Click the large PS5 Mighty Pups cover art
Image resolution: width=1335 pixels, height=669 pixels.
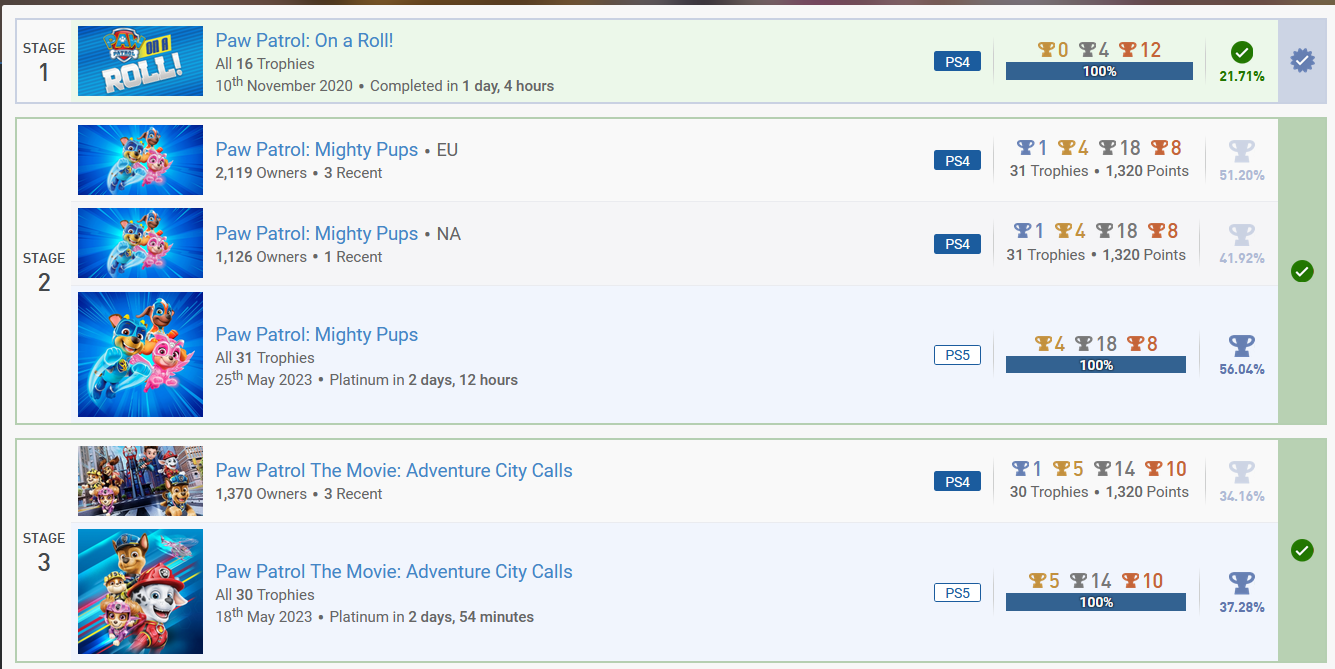pyautogui.click(x=140, y=354)
